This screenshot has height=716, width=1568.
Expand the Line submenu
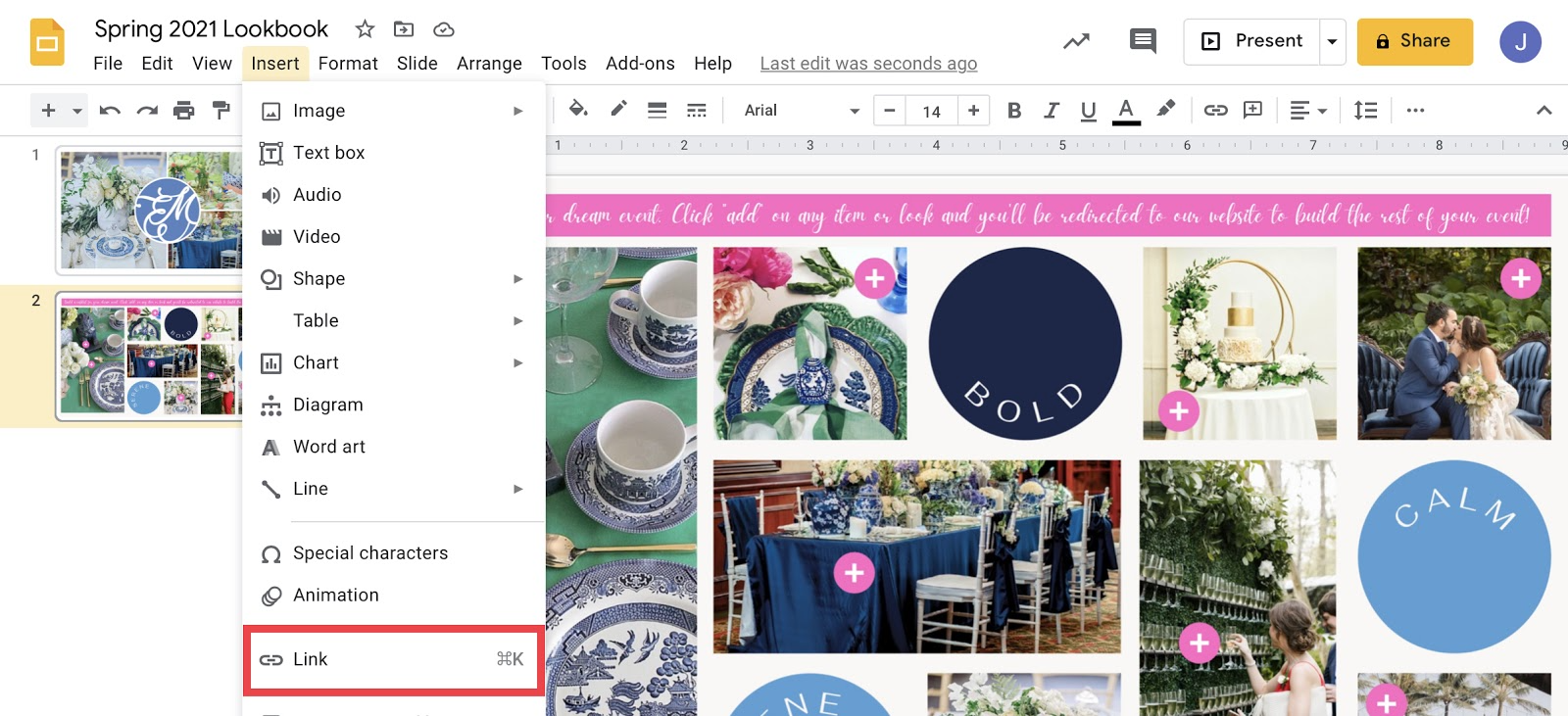(x=394, y=490)
